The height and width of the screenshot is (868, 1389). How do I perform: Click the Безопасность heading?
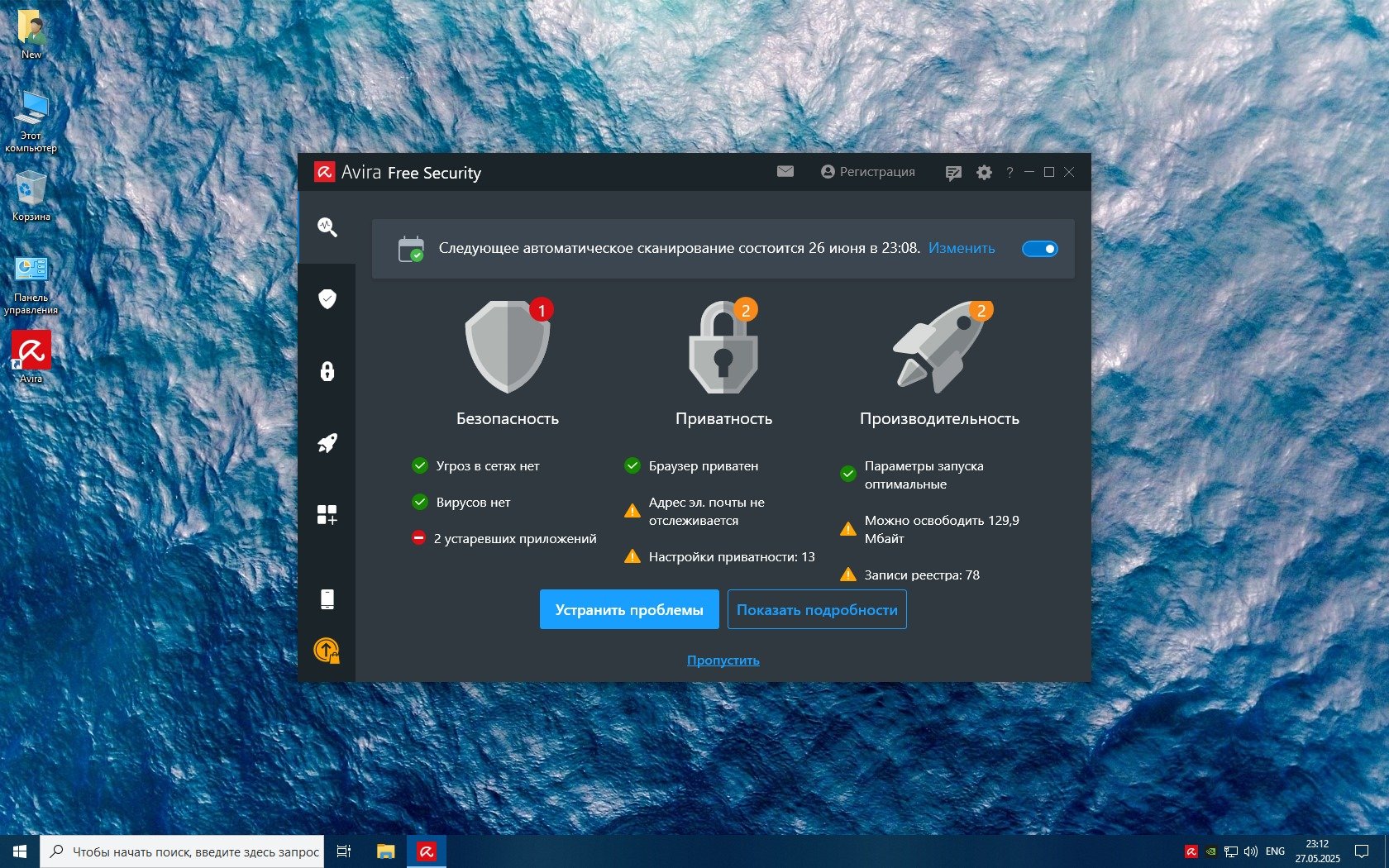pos(508,418)
